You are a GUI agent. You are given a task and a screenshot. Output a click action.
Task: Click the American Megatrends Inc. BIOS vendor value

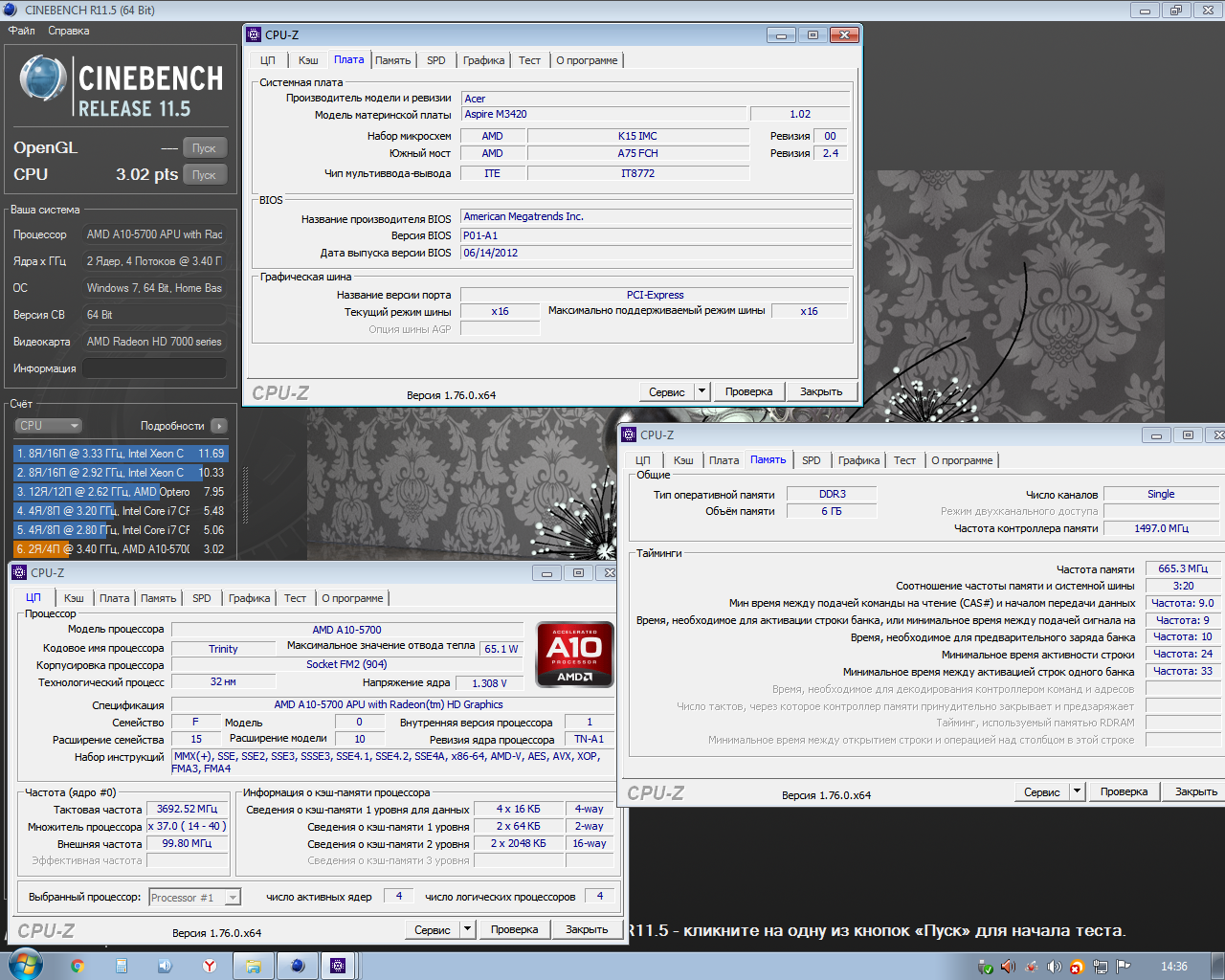pos(656,217)
